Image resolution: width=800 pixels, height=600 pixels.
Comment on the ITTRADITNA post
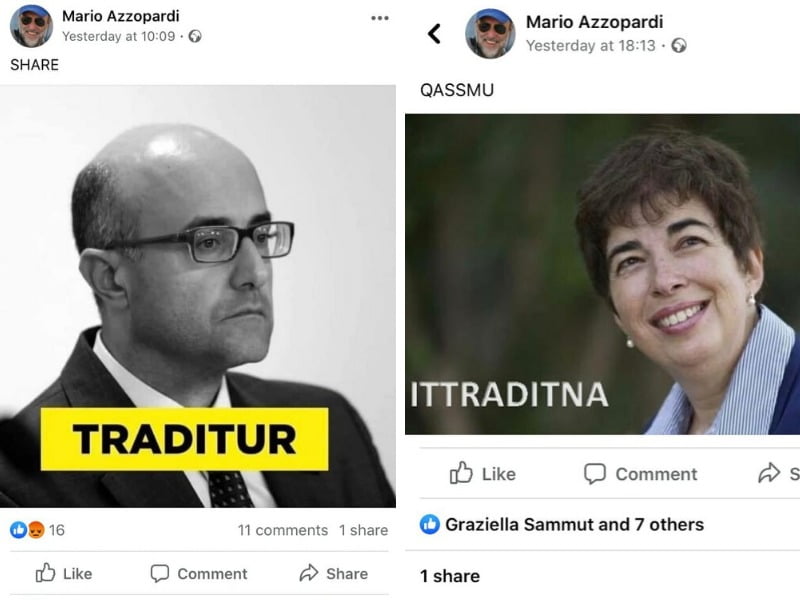click(x=641, y=473)
